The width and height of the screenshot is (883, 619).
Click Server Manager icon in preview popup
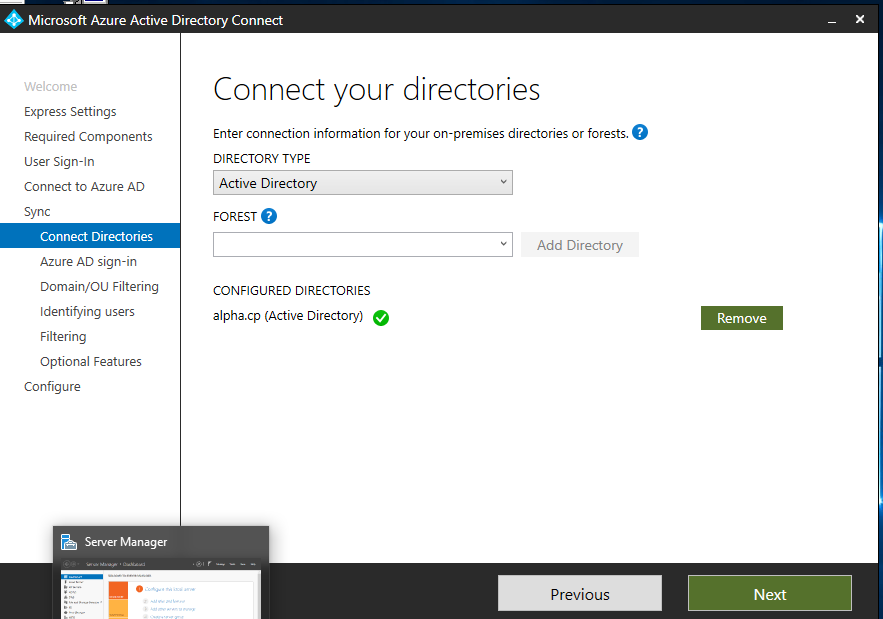click(x=69, y=542)
